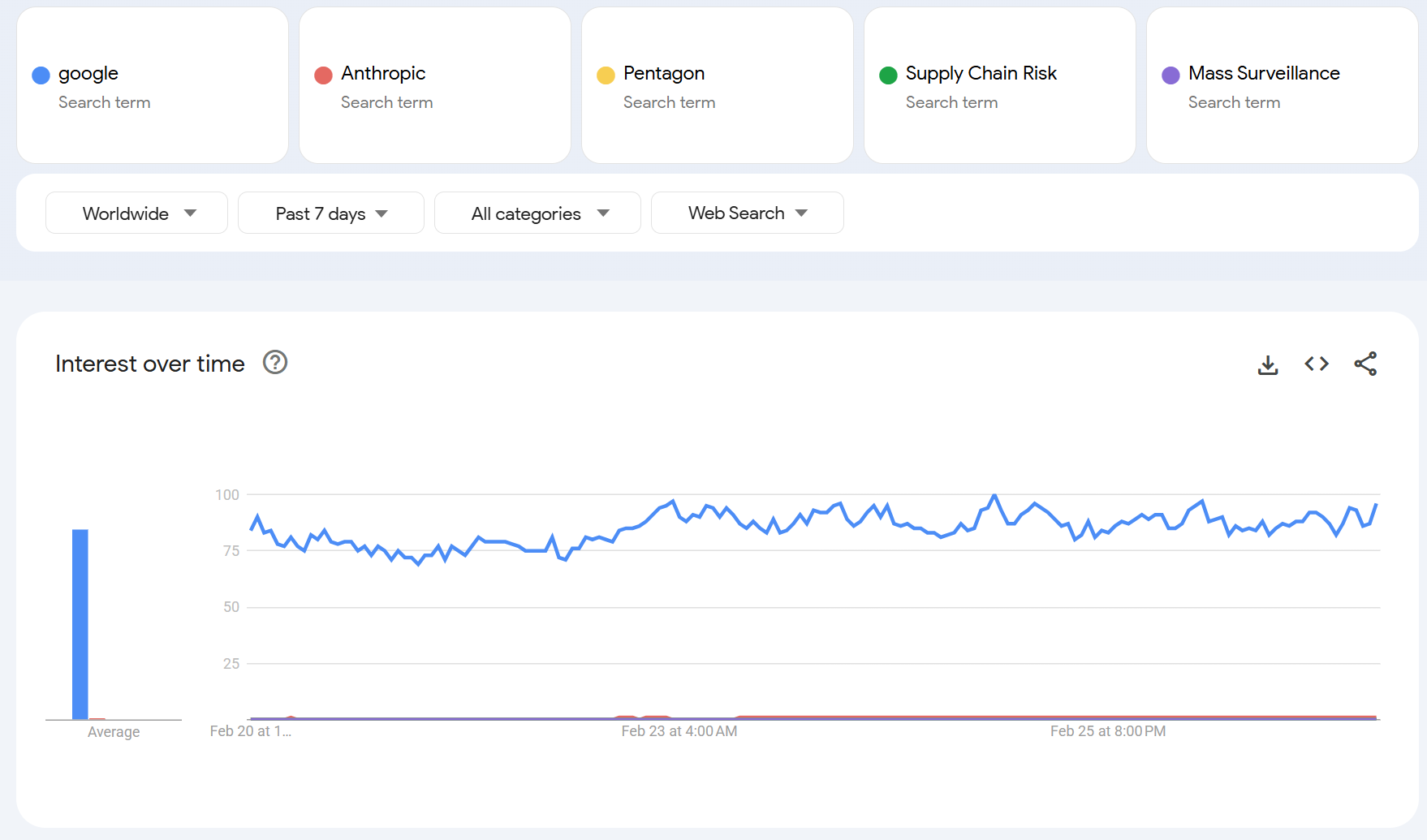Click the yellow dot beside Pentagon
This screenshot has width=1427, height=840.
(606, 75)
